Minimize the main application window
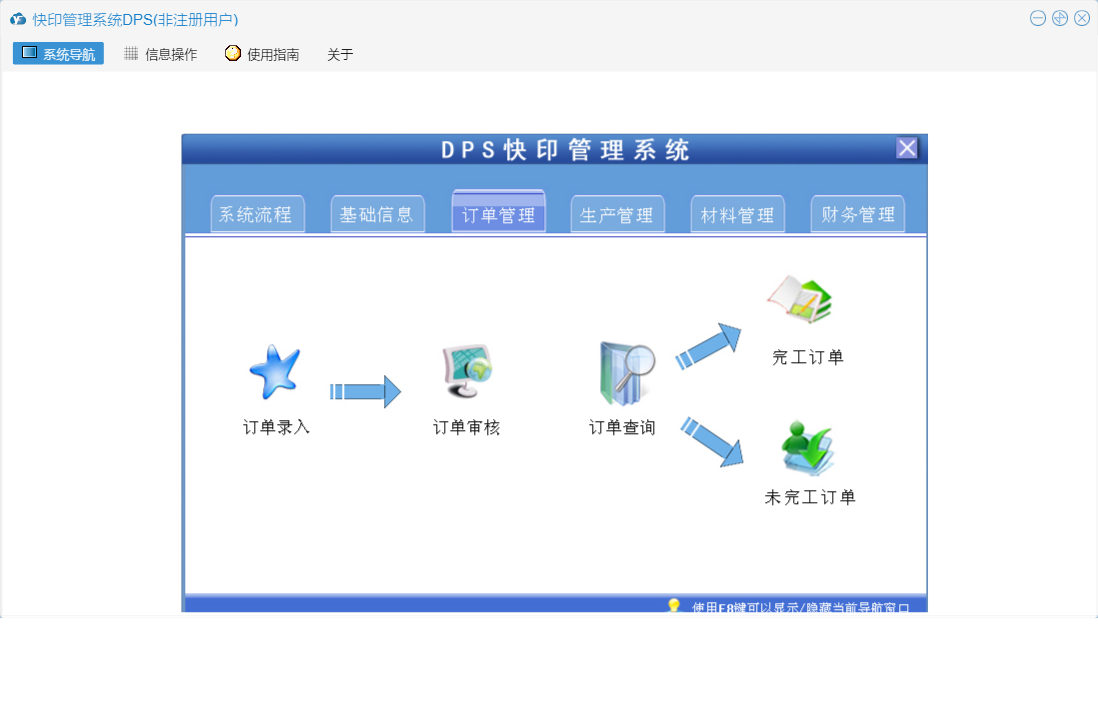Image resolution: width=1098 pixels, height=719 pixels. (x=1038, y=19)
